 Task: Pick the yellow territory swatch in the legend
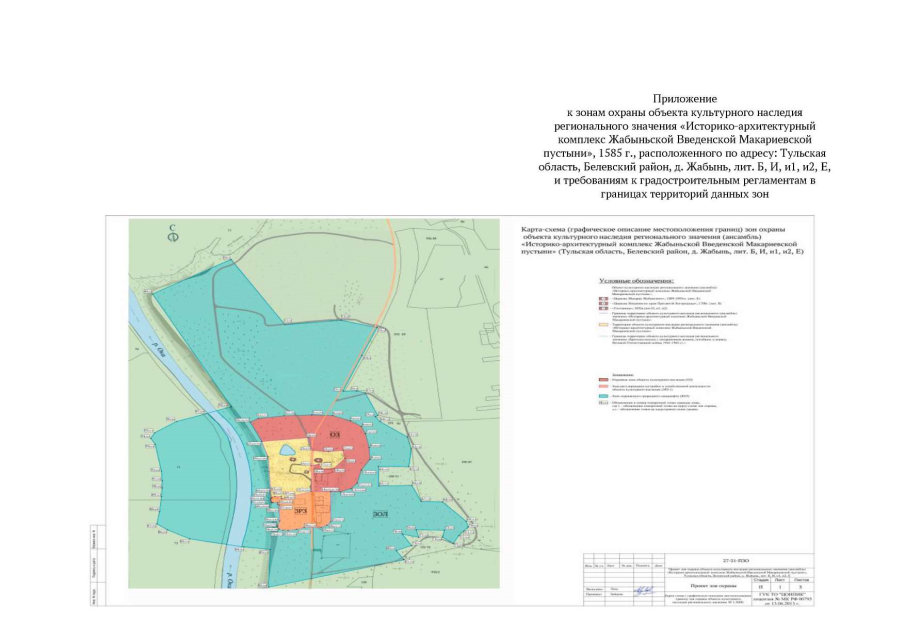pos(602,325)
